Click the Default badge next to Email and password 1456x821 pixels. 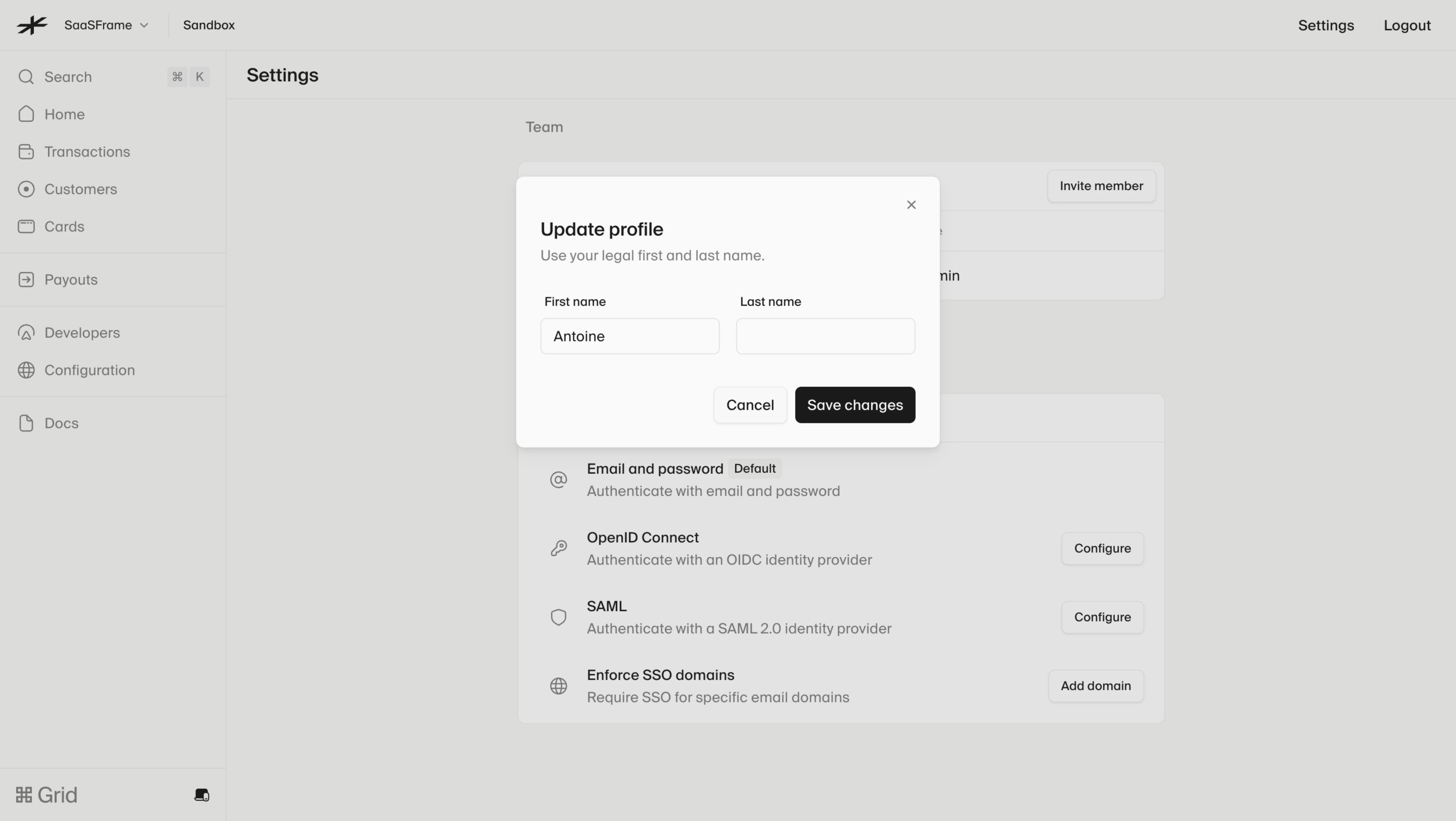point(755,468)
